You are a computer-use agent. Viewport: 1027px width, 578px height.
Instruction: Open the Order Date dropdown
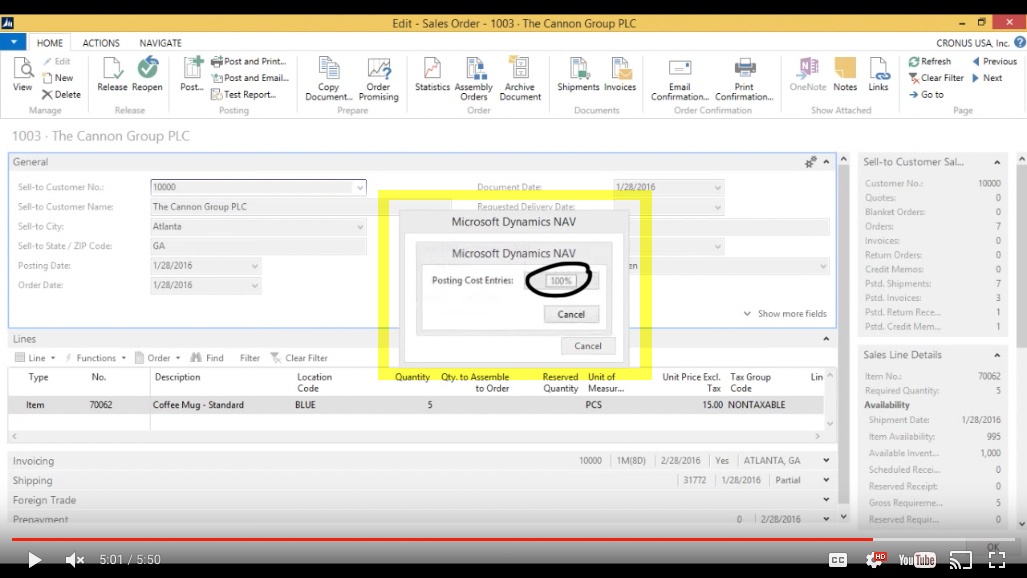(254, 286)
